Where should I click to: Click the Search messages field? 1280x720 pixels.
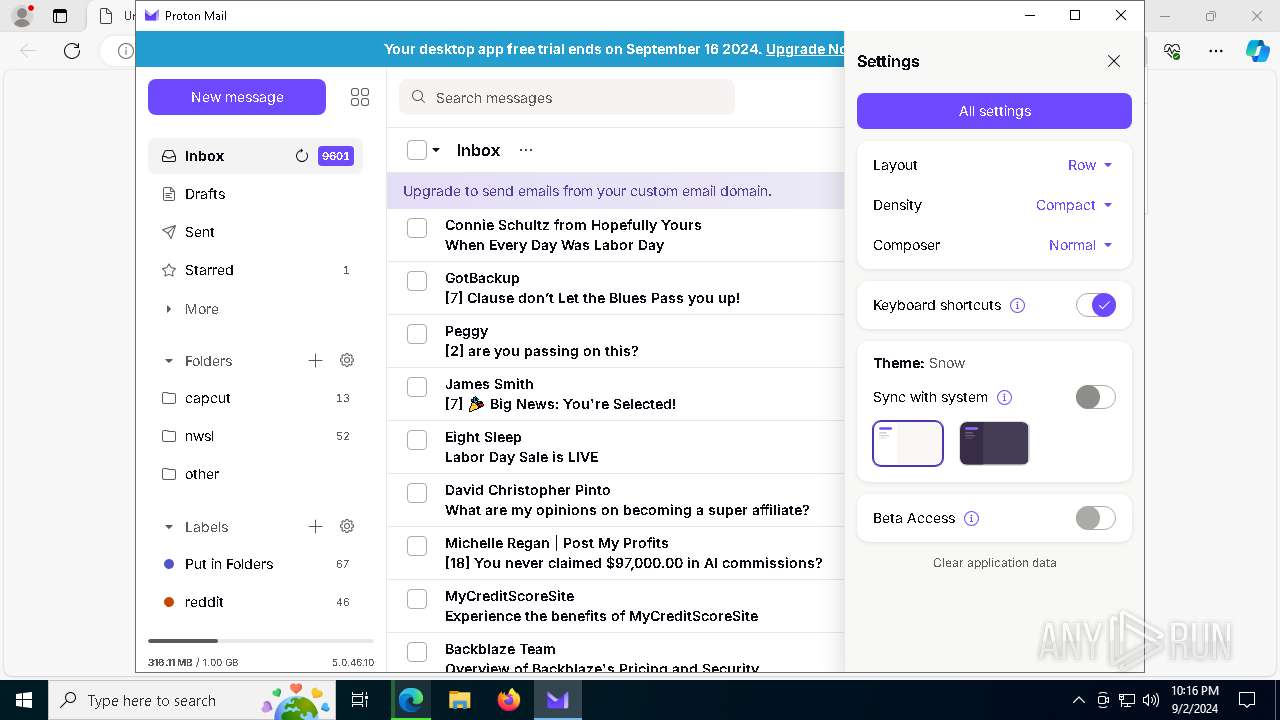click(x=567, y=97)
